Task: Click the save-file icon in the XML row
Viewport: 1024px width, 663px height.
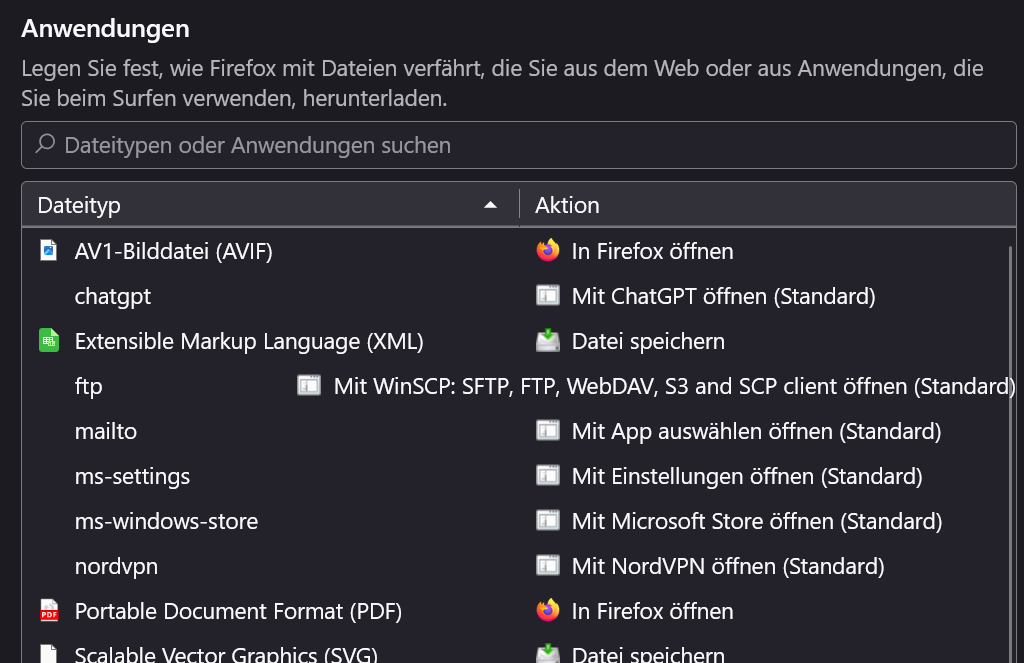Action: point(548,341)
